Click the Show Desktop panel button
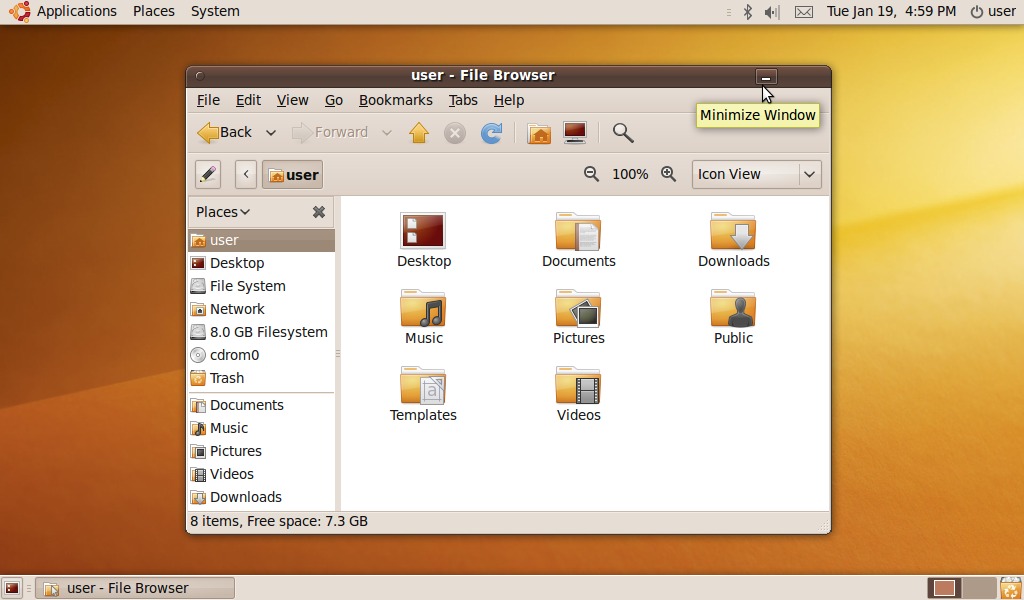Viewport: 1024px width, 600px height. tap(12, 588)
